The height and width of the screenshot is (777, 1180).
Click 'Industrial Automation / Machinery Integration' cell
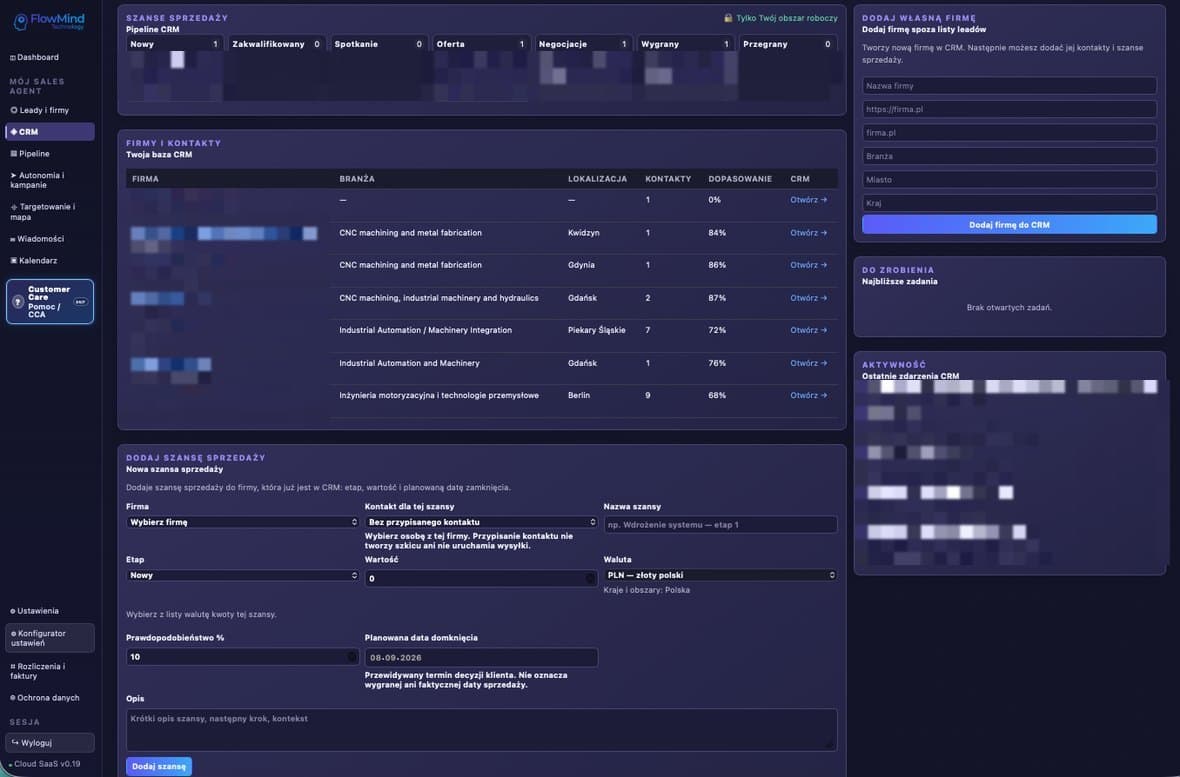[x=425, y=331]
